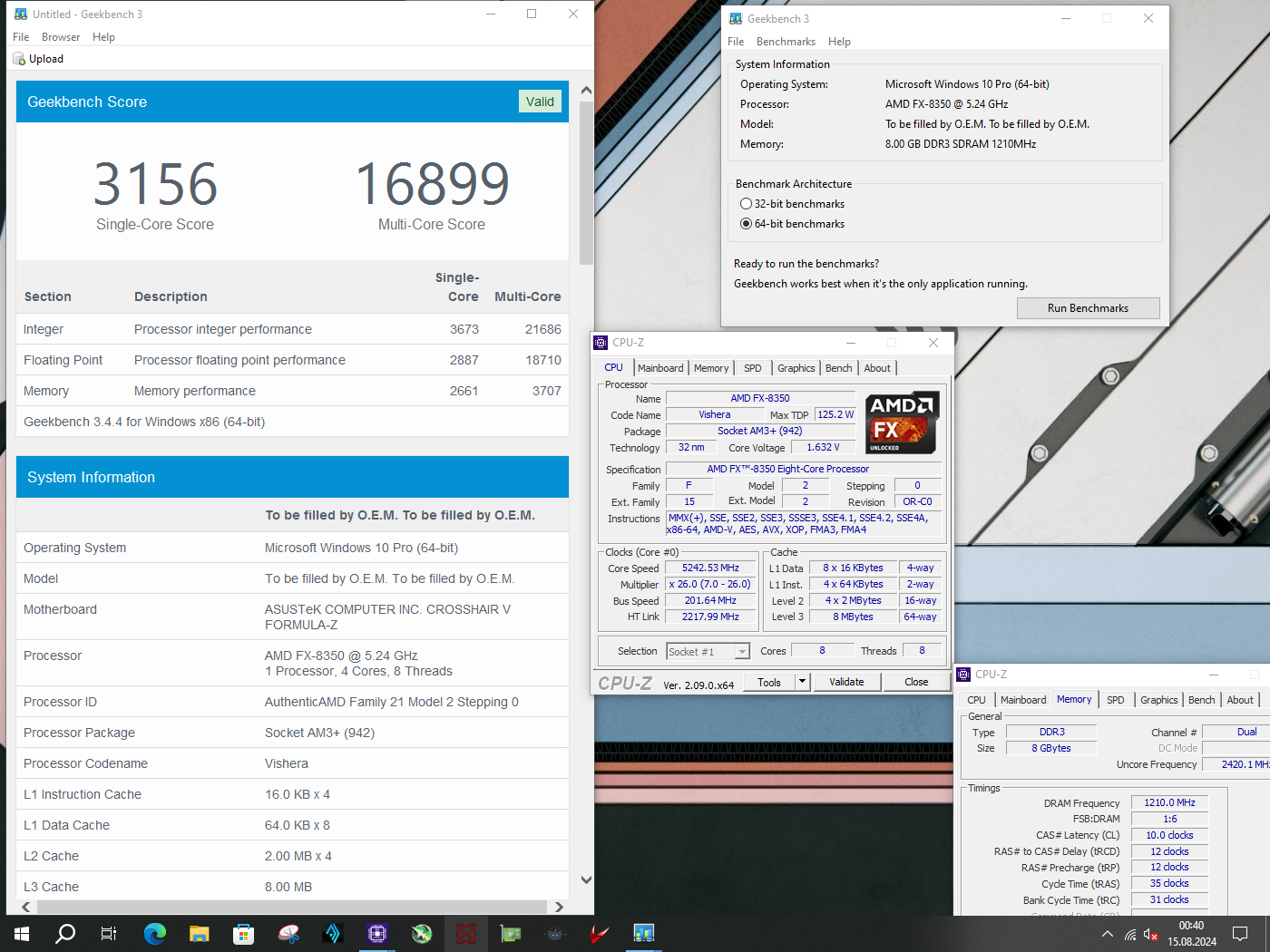The image size is (1270, 952).
Task: Open Mainboard tab in lower CPU-Z window
Action: pyautogui.click(x=1023, y=700)
